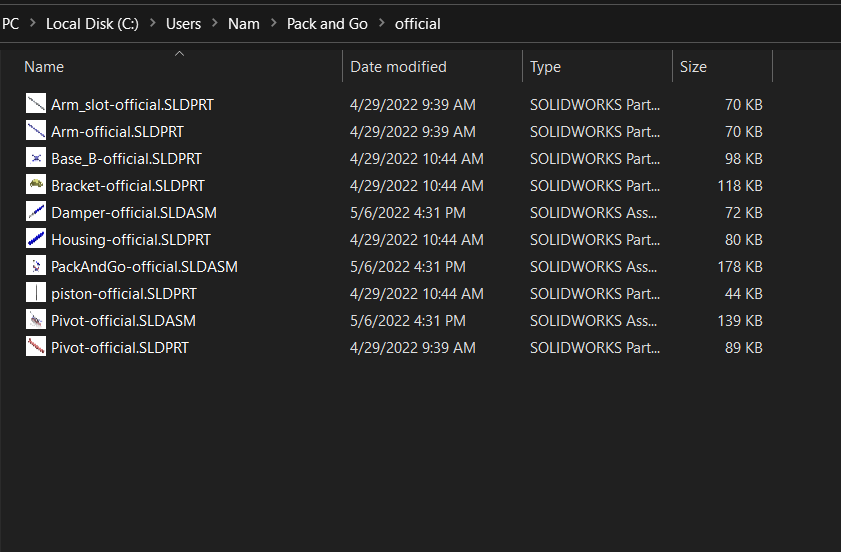
Task: Expand chevron between PC and Local Disk
Action: pos(33,23)
